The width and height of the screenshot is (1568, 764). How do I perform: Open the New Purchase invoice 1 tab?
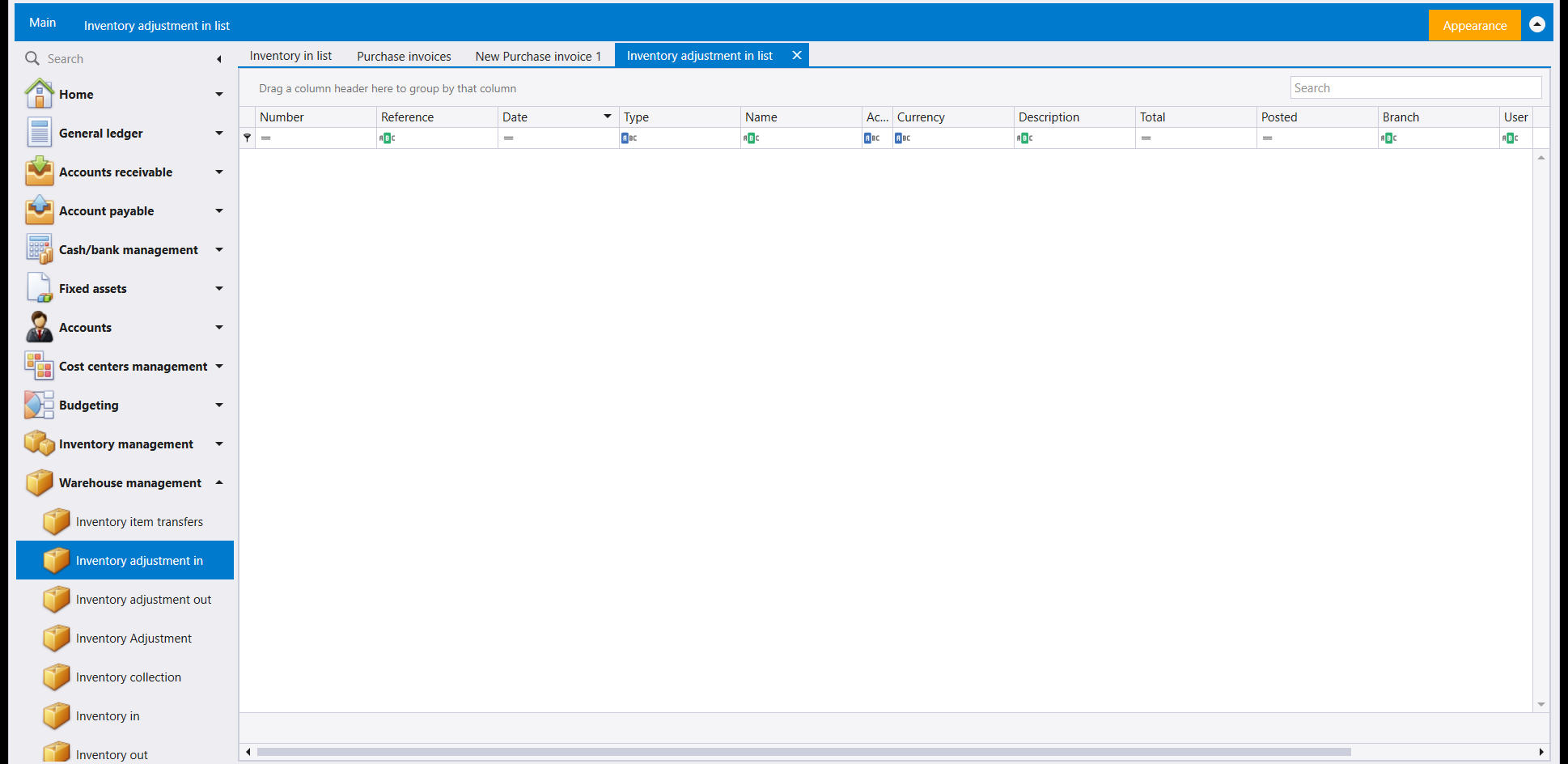click(538, 56)
